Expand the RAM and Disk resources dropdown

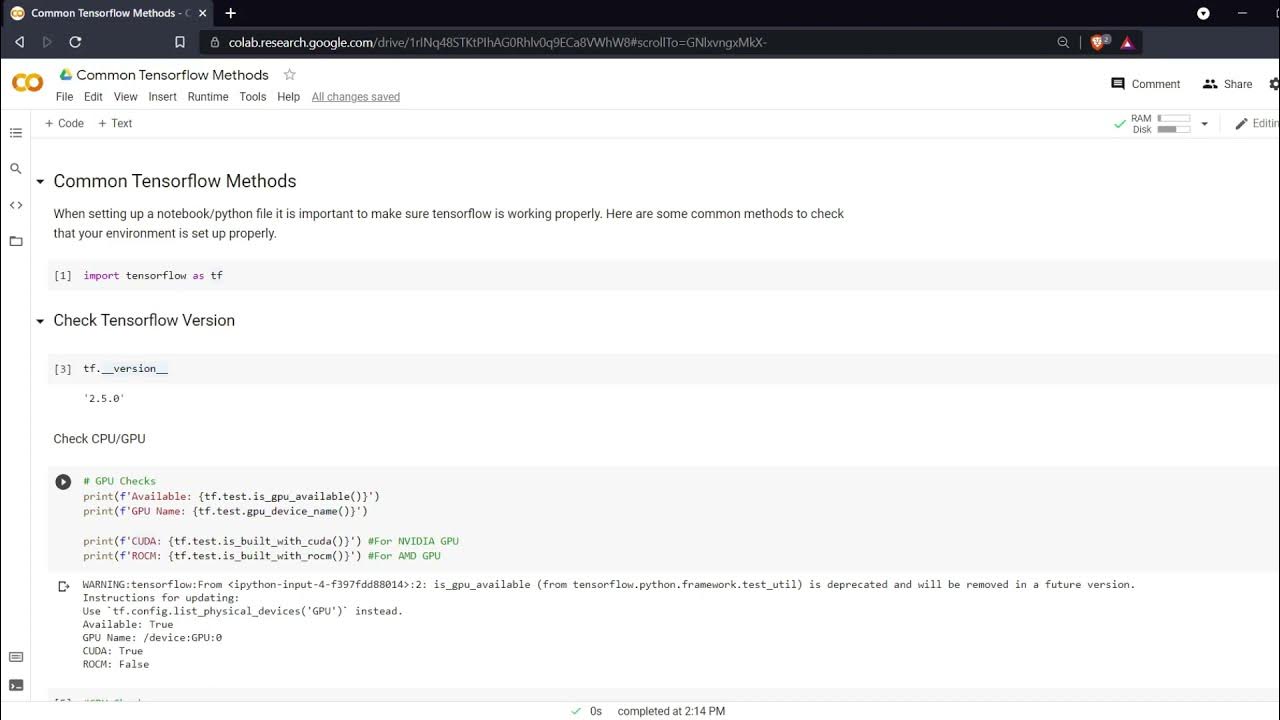coord(1204,124)
